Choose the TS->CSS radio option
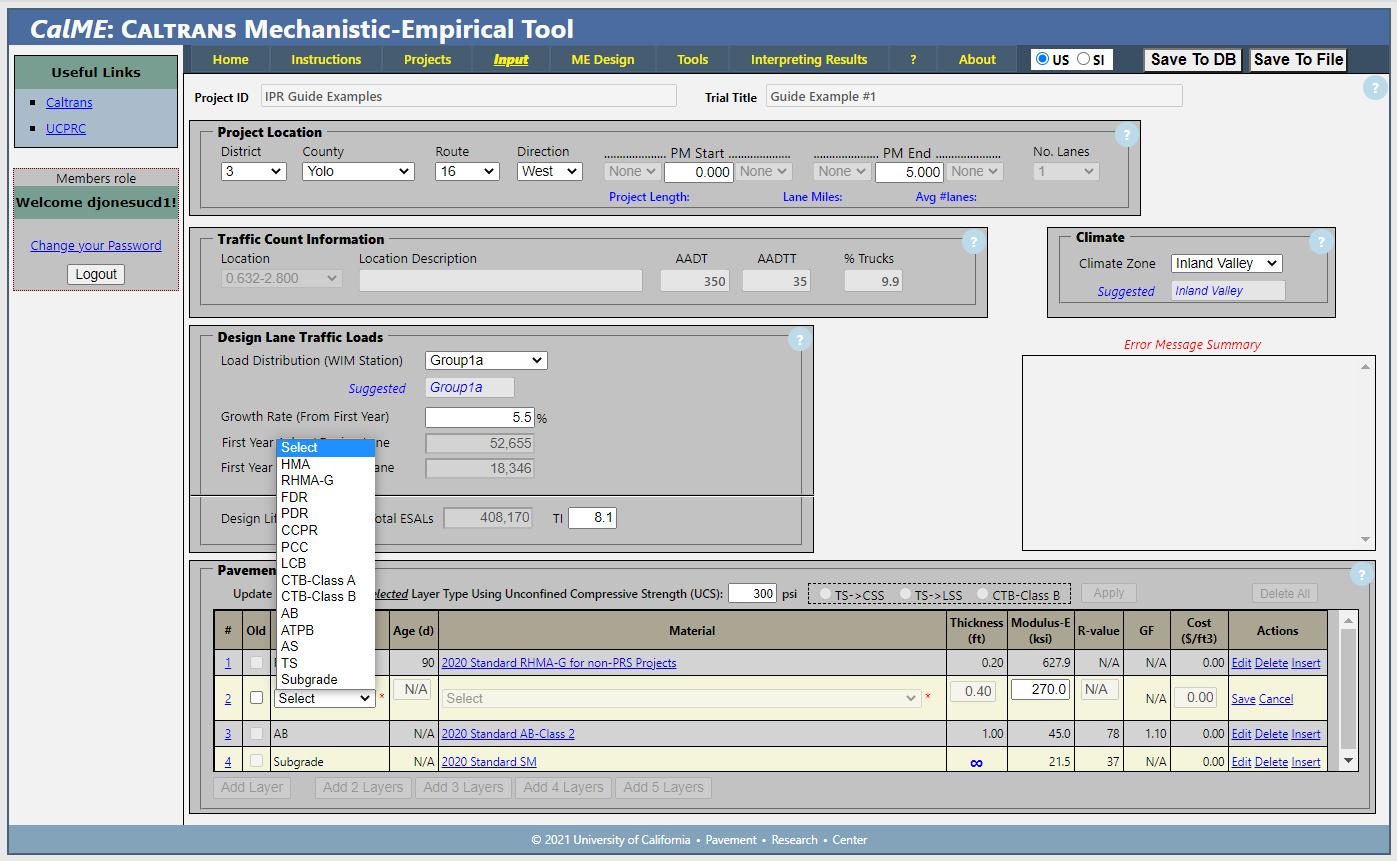Screen dimensions: 1397x861 coord(825,594)
